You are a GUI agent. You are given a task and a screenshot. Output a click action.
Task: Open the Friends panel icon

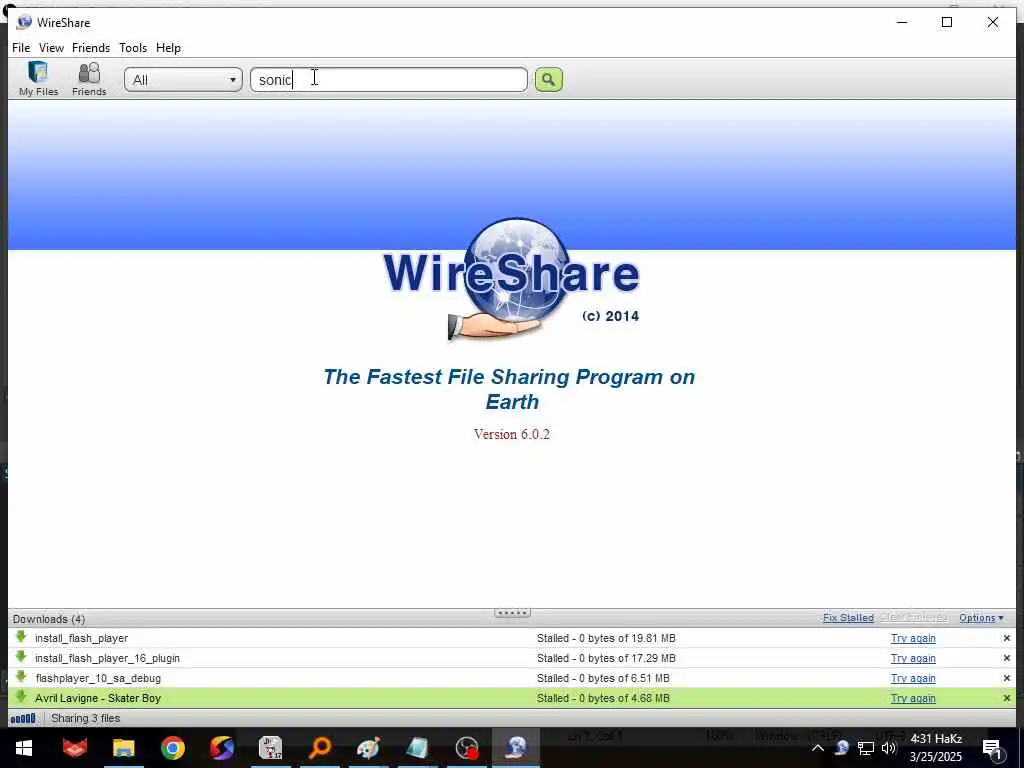(89, 79)
